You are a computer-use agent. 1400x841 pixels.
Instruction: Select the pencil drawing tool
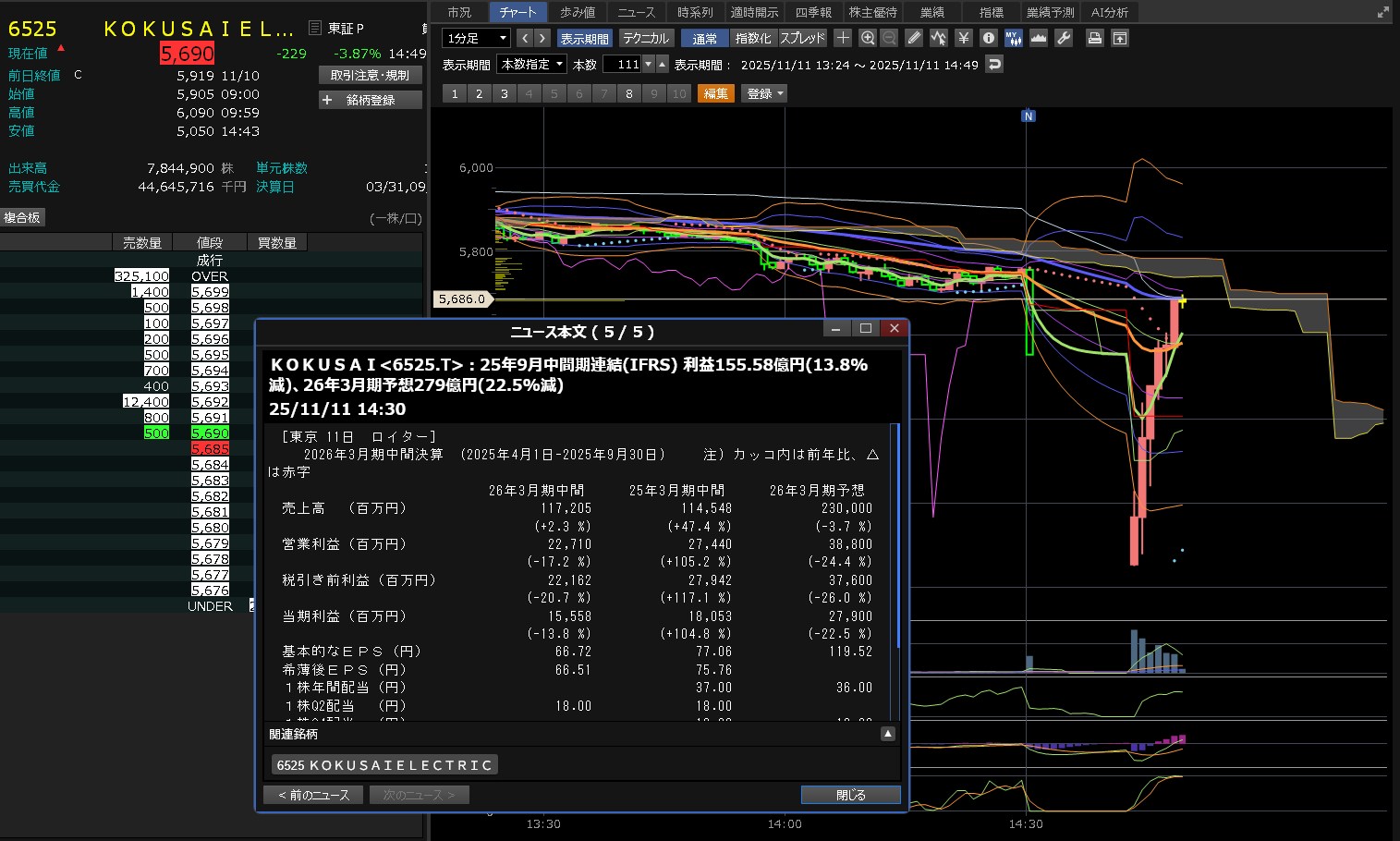[914, 38]
